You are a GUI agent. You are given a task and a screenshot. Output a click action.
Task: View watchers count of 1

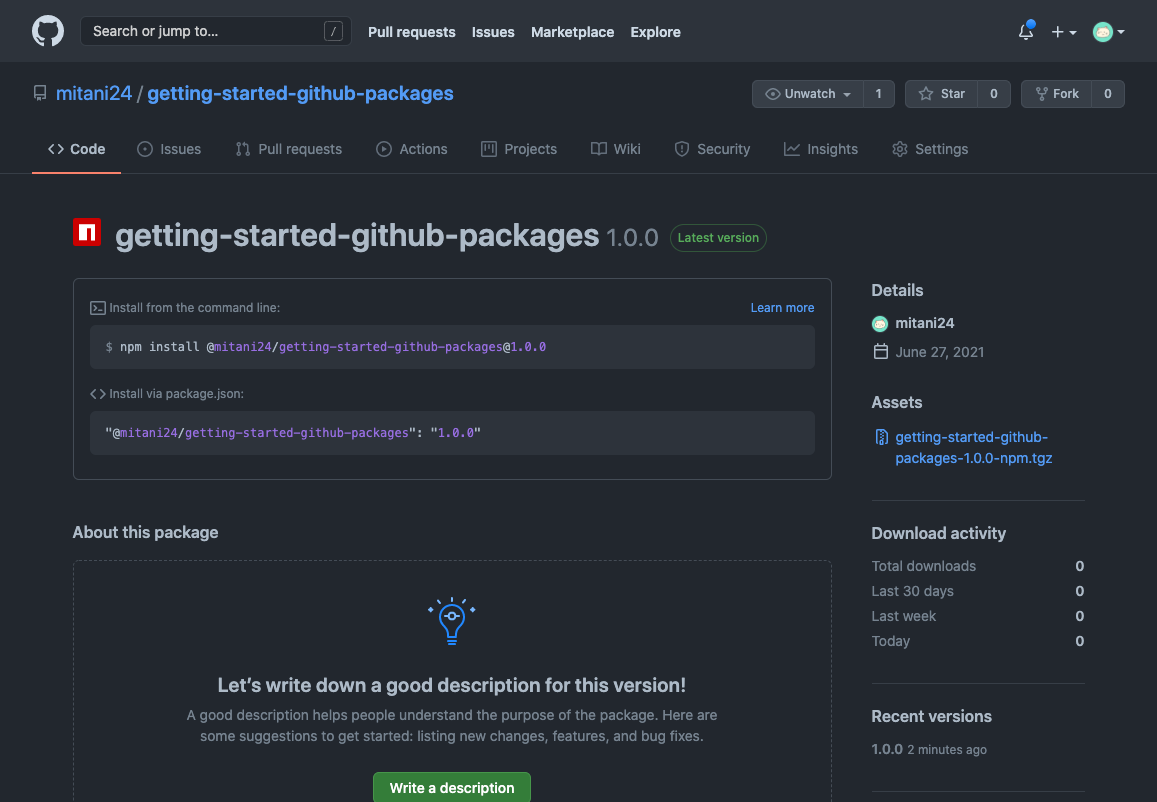(878, 94)
